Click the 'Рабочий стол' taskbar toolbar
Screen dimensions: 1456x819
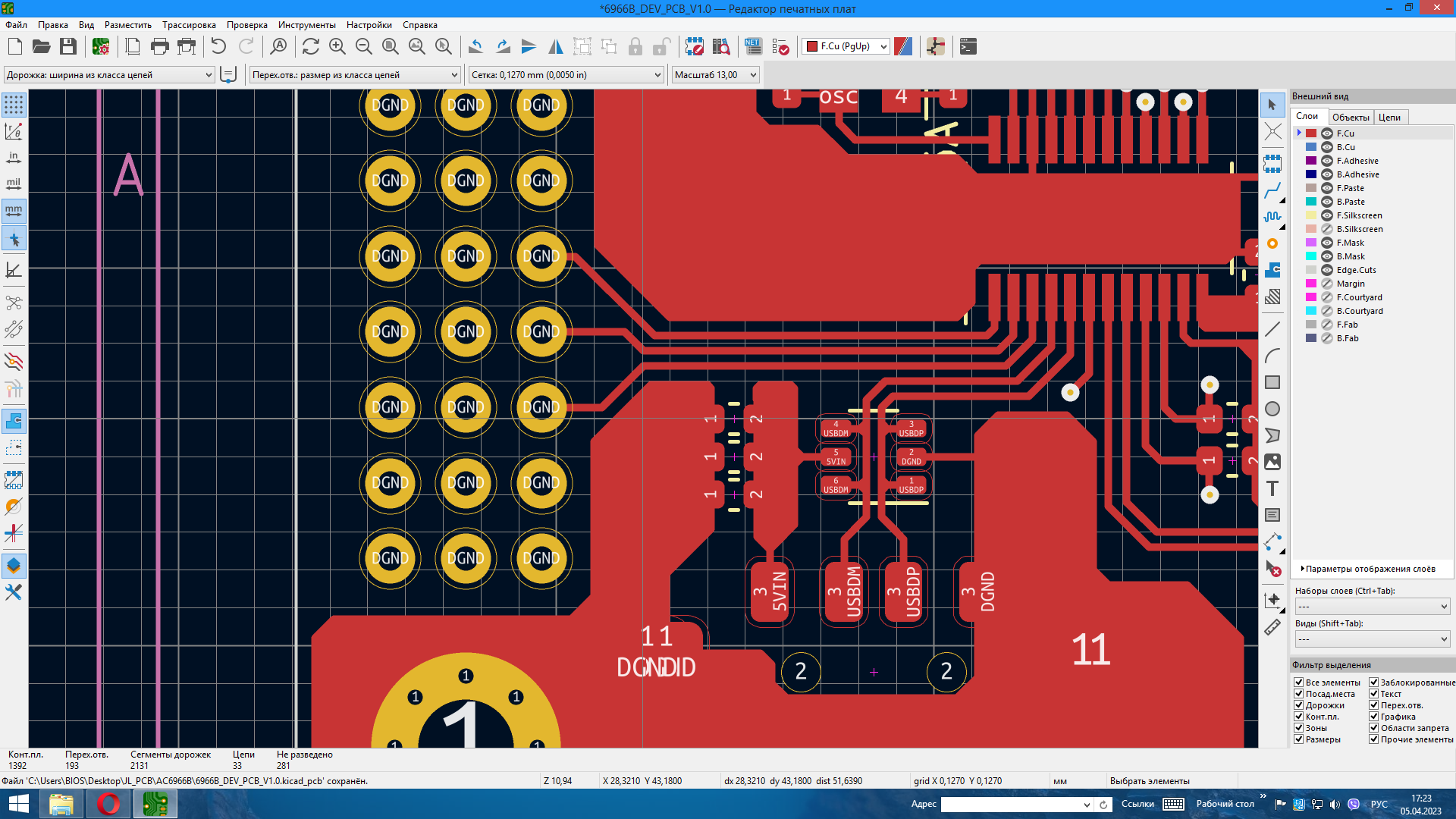(1225, 804)
